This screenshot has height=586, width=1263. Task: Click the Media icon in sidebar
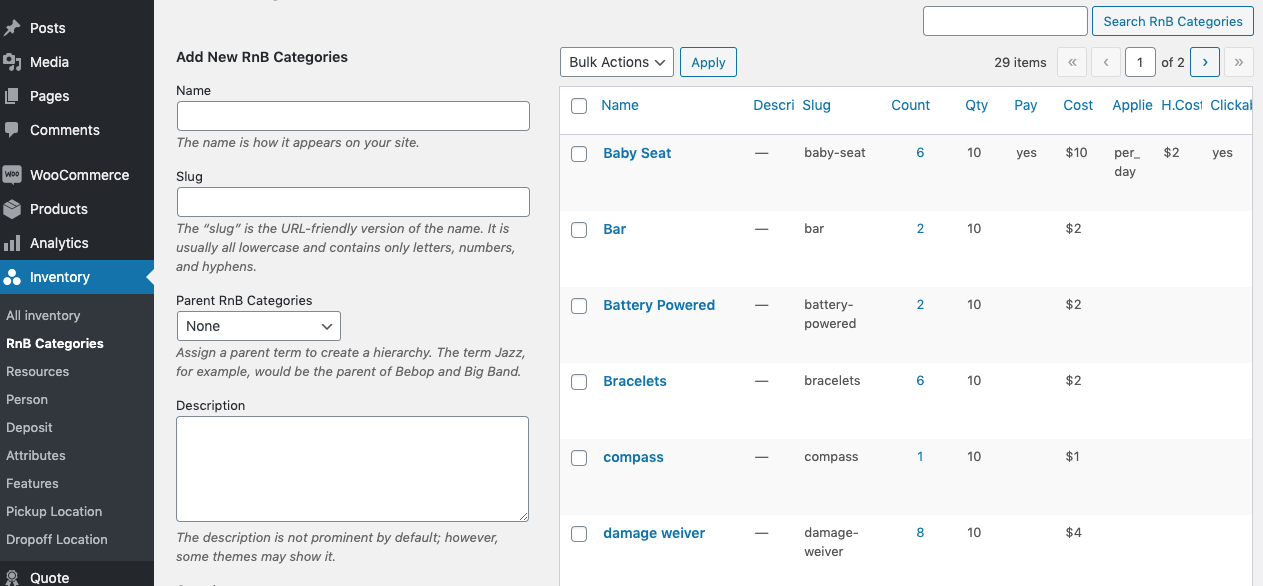click(12, 62)
